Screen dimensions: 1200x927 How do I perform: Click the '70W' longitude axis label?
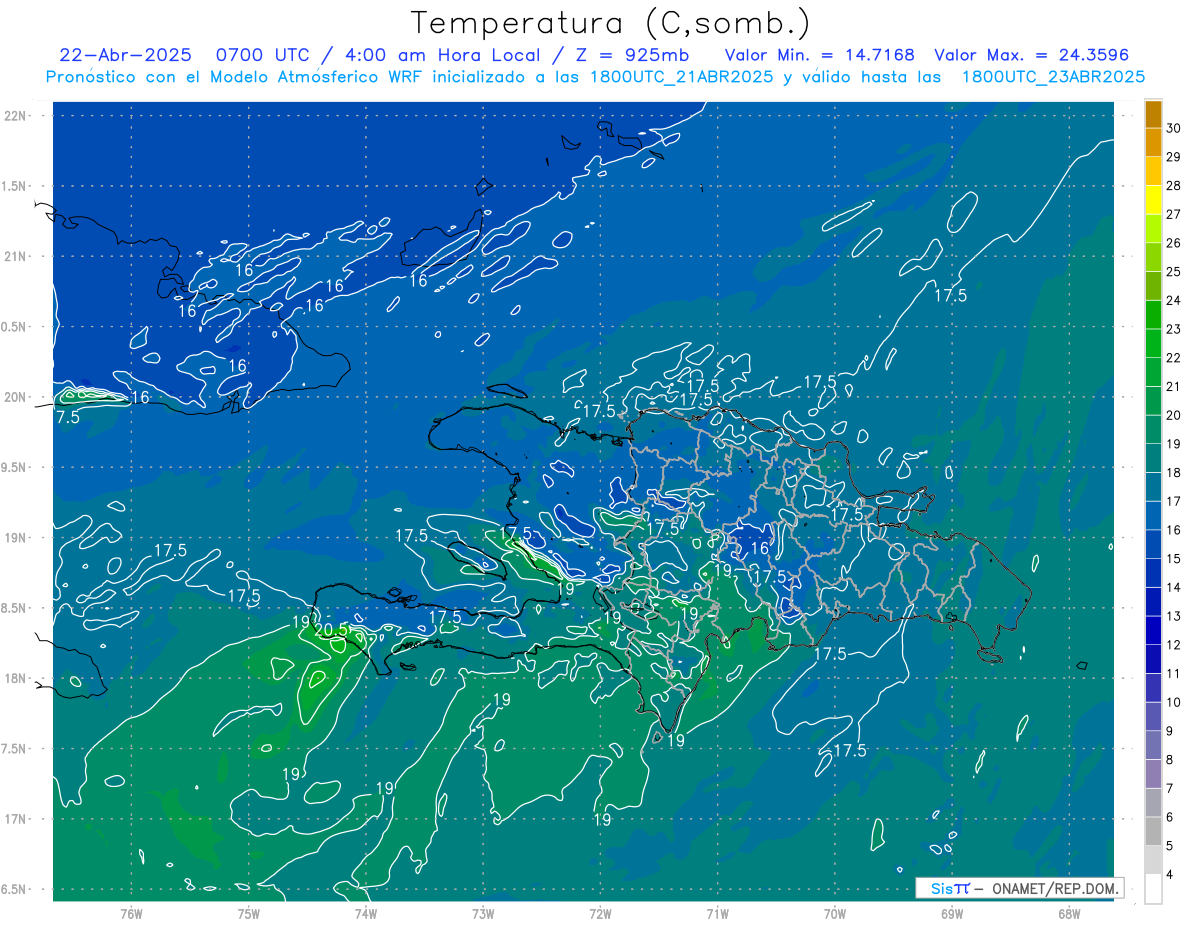(835, 914)
